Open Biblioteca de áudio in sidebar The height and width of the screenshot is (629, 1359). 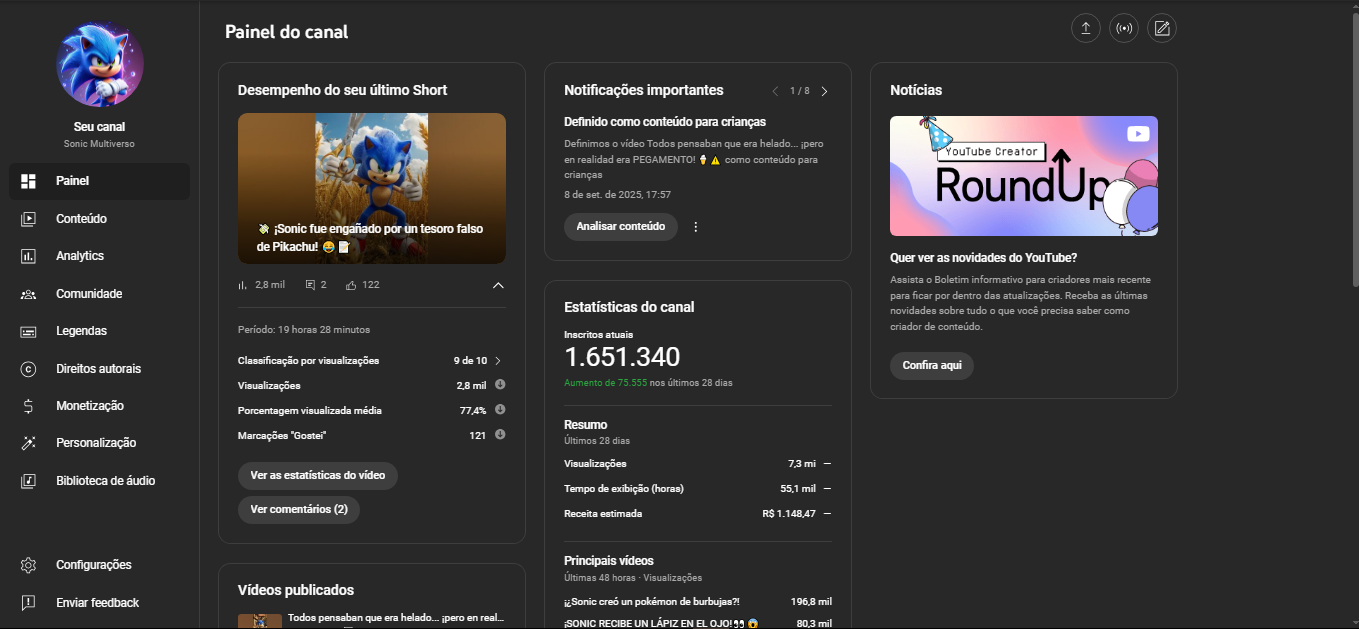pyautogui.click(x=105, y=481)
